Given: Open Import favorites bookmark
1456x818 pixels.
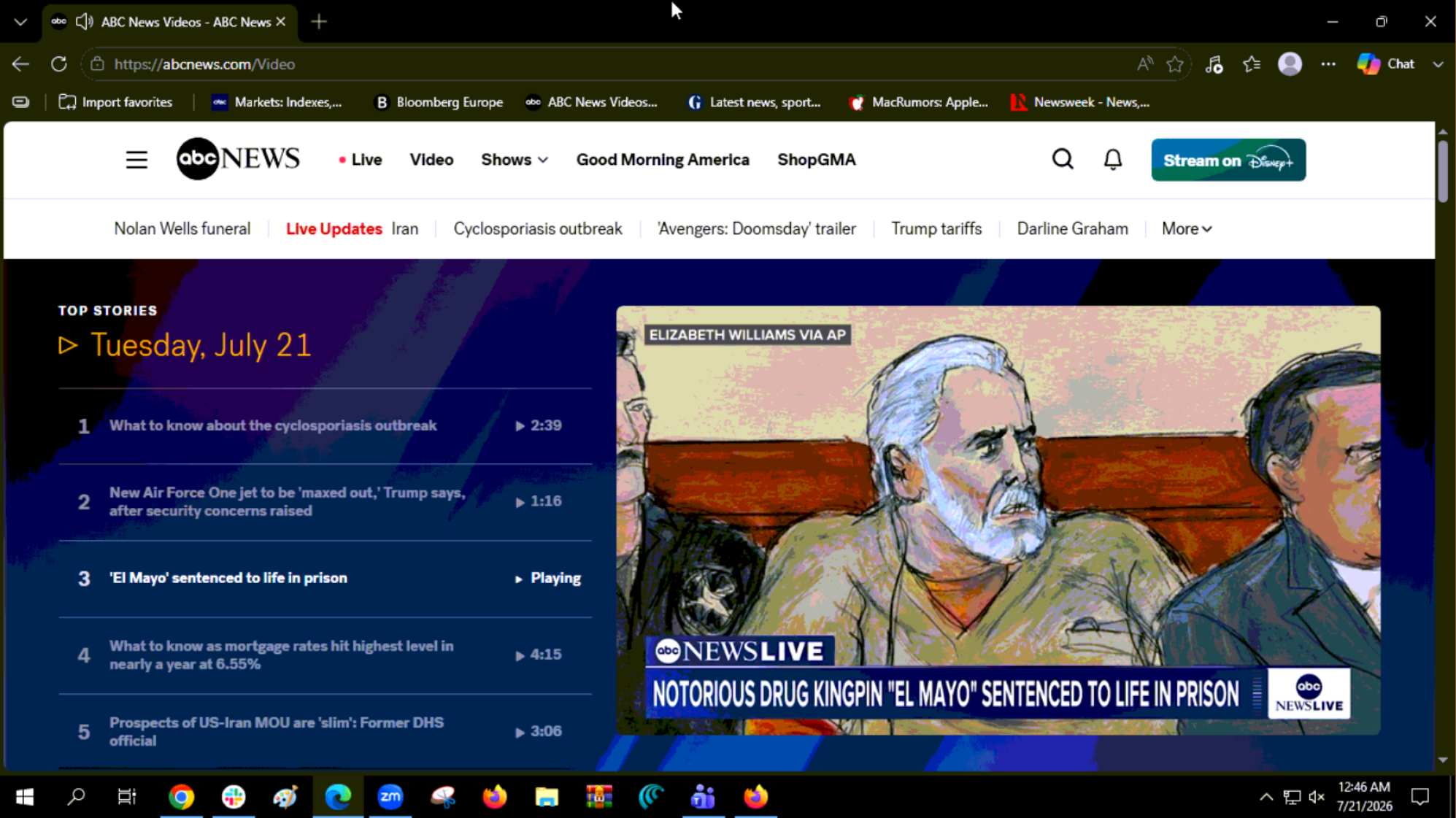Looking at the screenshot, I should click(115, 102).
